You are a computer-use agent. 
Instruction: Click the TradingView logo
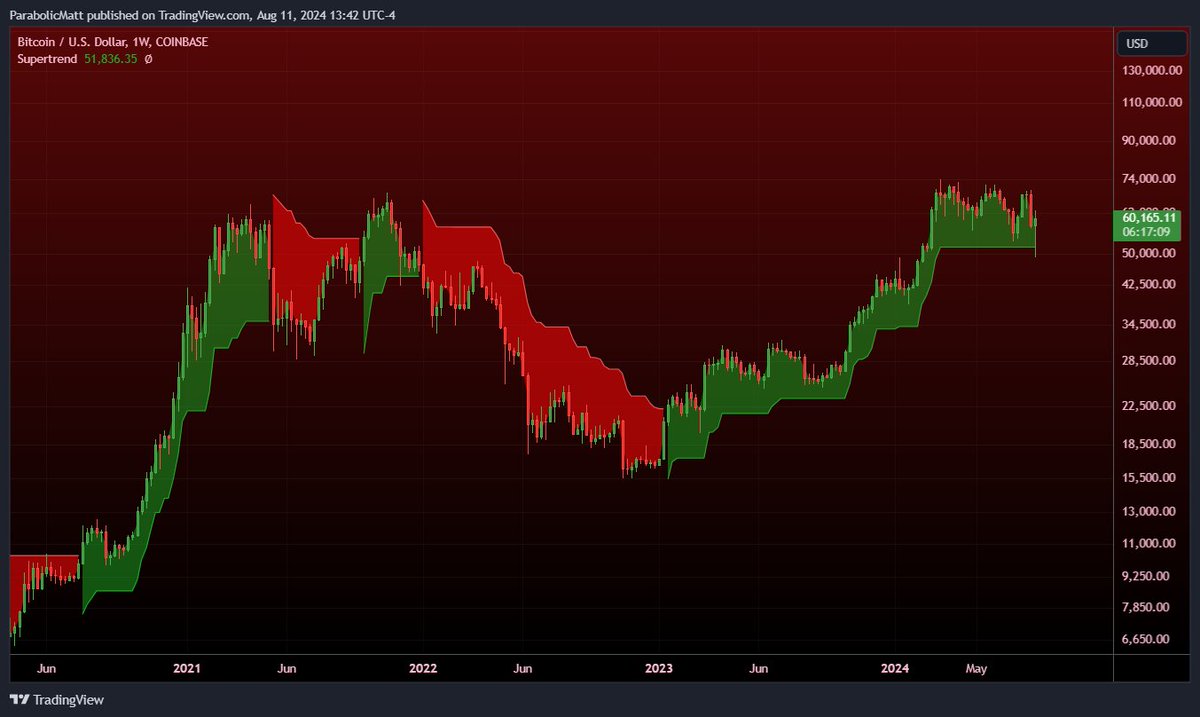[57, 700]
